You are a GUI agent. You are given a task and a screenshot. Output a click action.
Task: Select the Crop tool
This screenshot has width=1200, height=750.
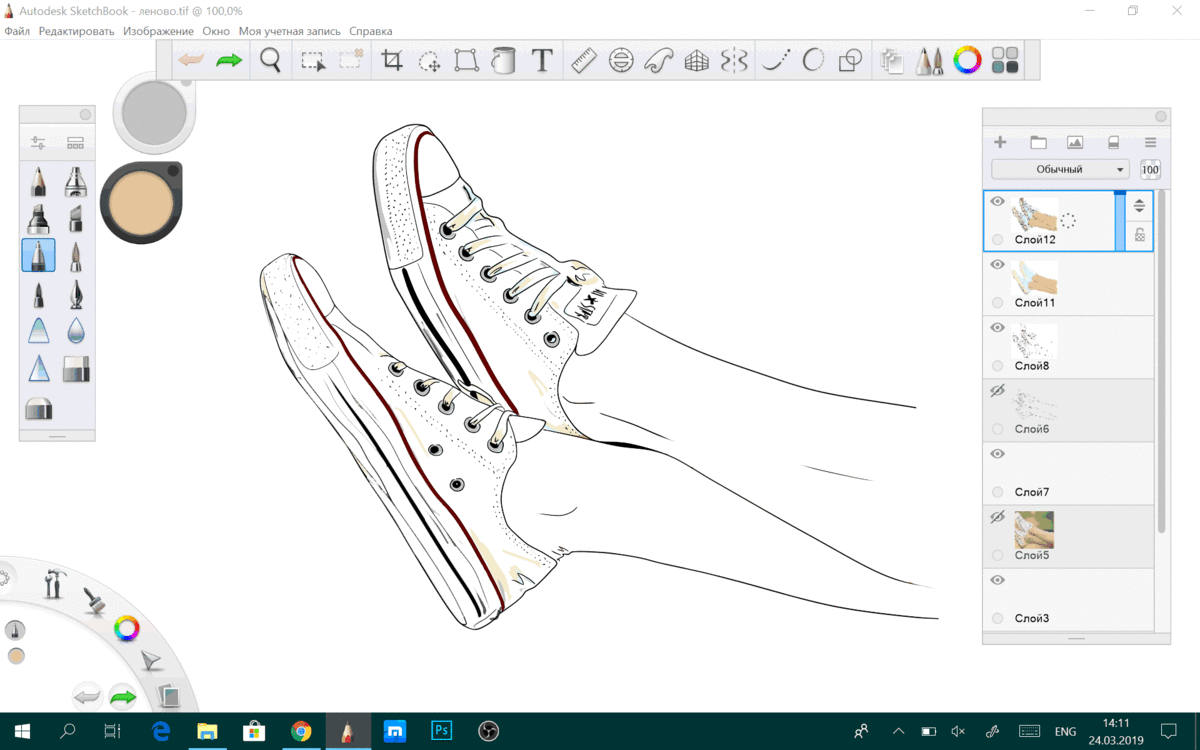392,61
